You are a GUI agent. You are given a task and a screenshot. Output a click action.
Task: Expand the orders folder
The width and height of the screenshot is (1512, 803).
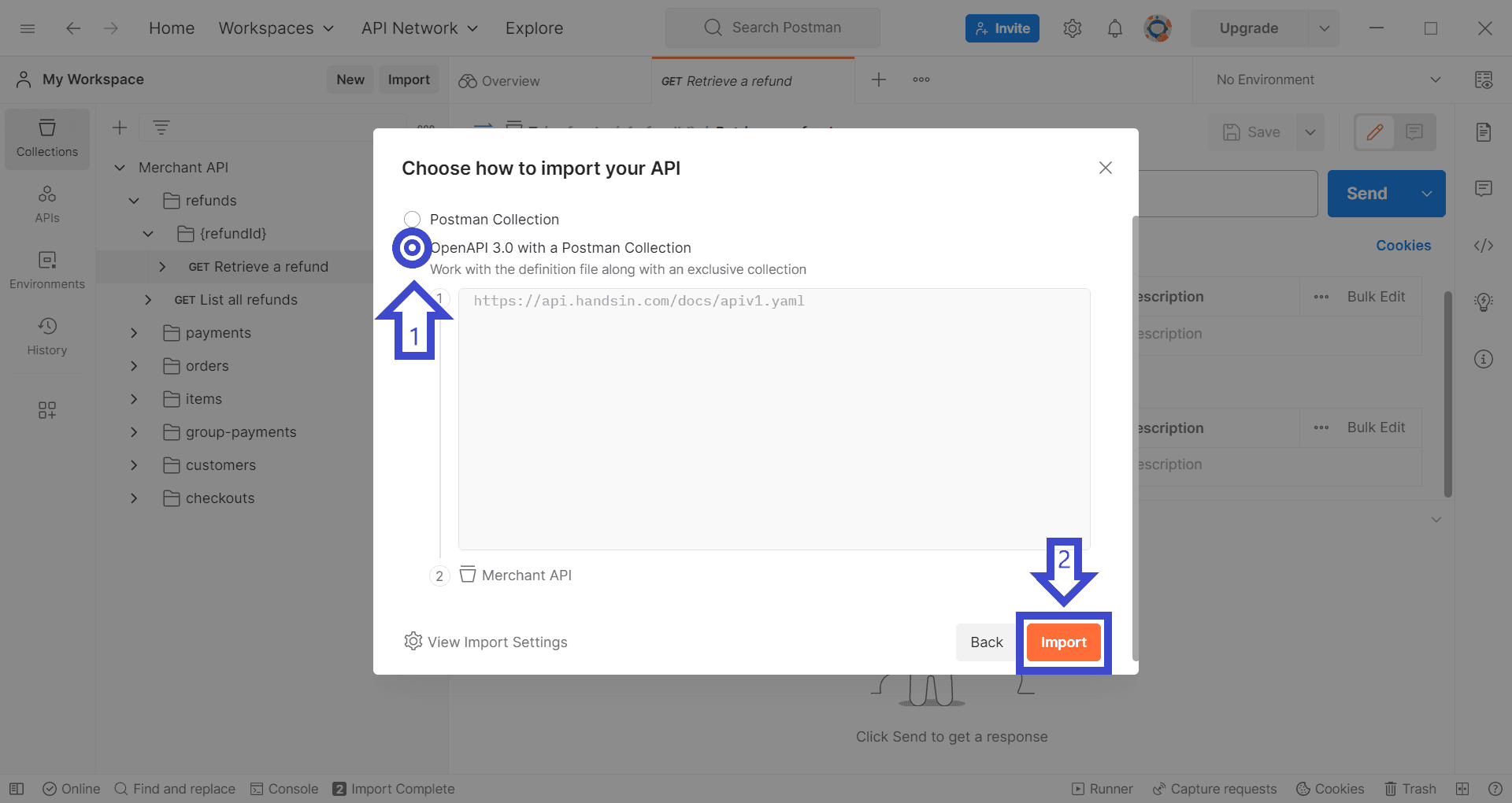(134, 366)
